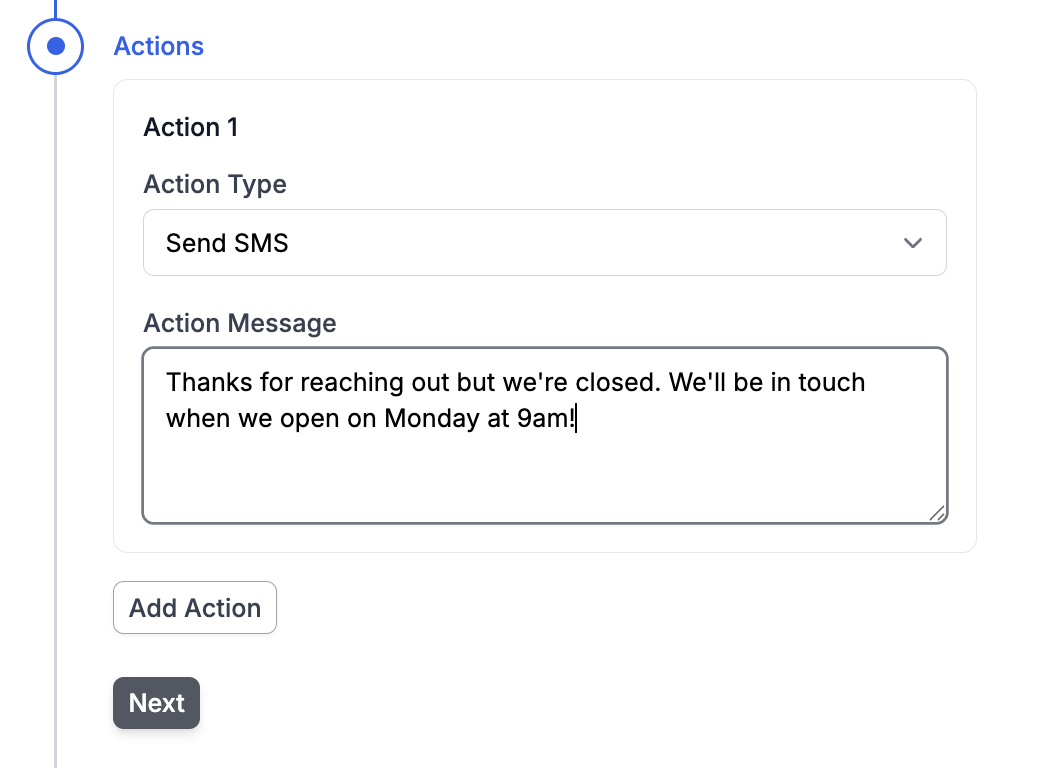Click the word 'touch' in the message

point(831,382)
